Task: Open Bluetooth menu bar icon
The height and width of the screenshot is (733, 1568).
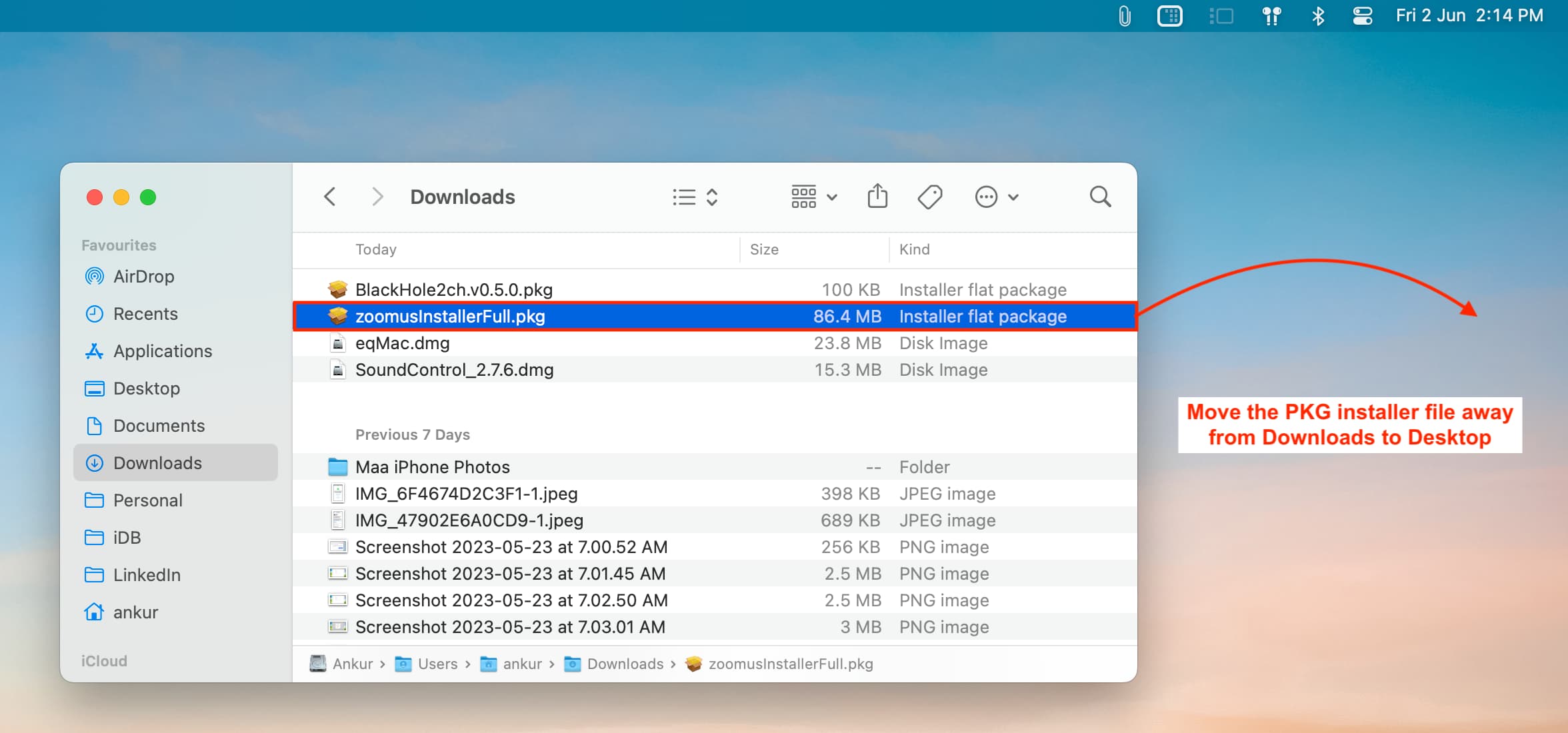Action: click(1318, 15)
